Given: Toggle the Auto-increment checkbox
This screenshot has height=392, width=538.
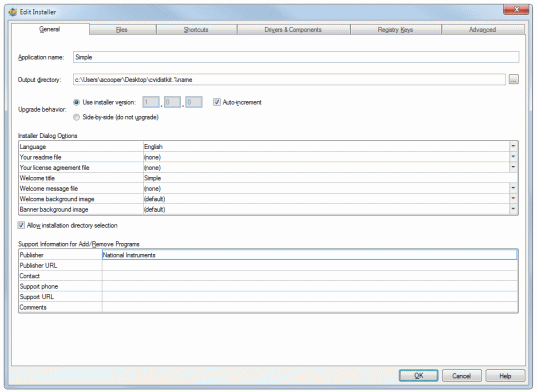Looking at the screenshot, I should (x=217, y=102).
